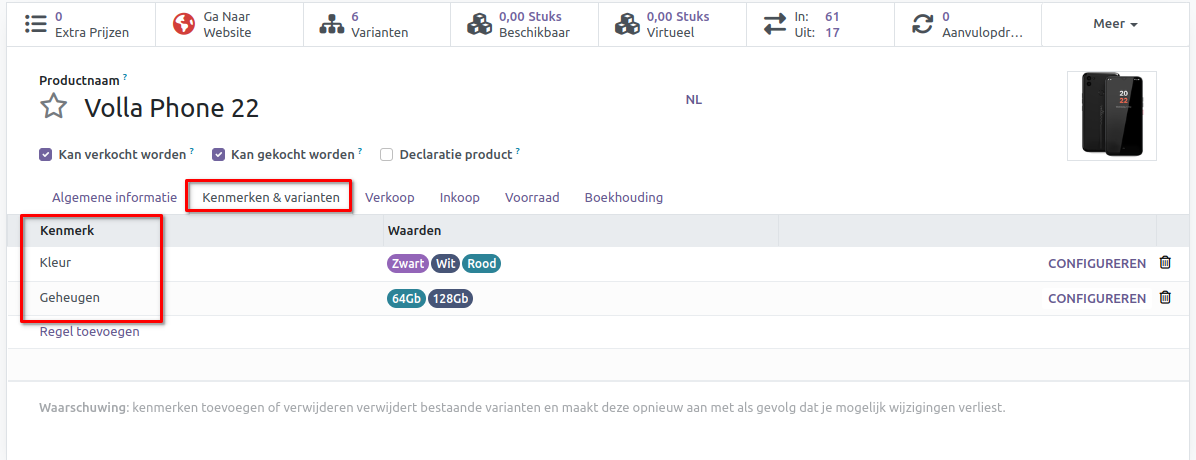Click the Aanvulopdrachten refresh icon
Screen dimensions: 1196x460
pyautogui.click(x=922, y=24)
